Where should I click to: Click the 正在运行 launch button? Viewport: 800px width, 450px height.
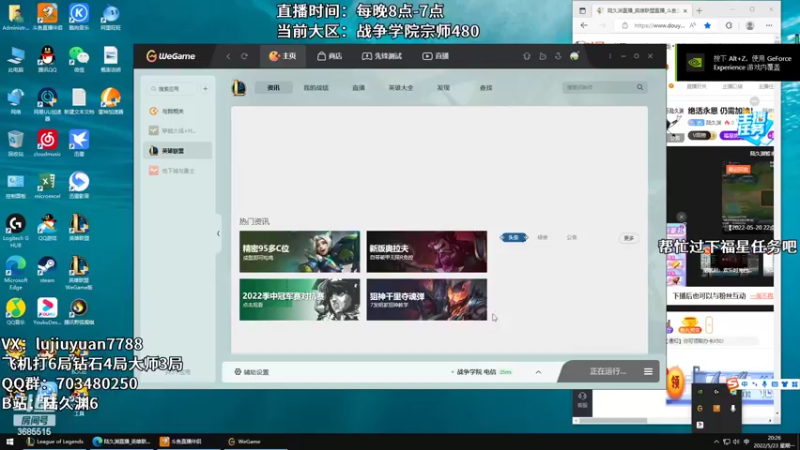(x=607, y=371)
